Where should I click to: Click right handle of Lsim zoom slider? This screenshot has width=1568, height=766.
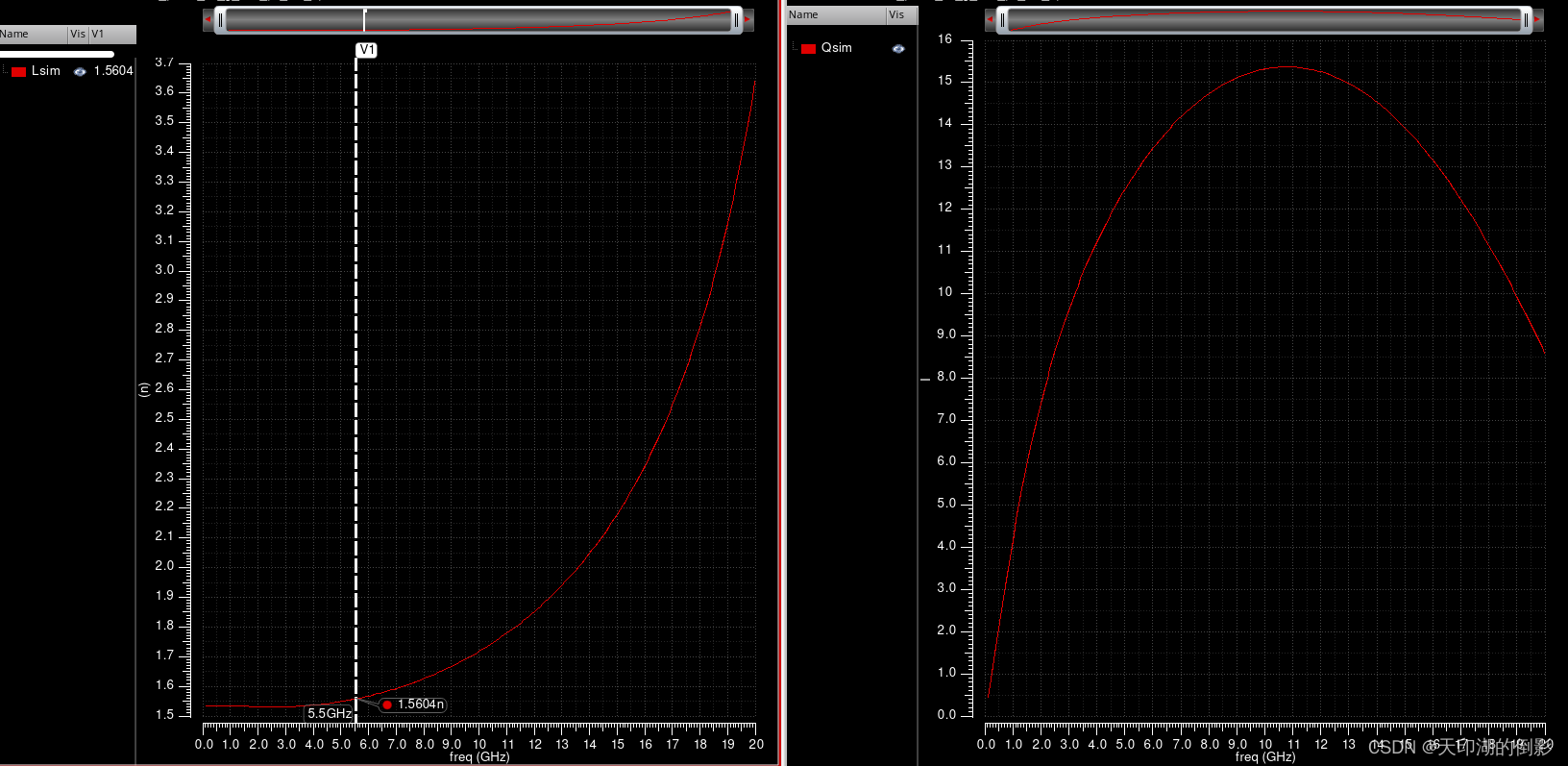pyautogui.click(x=736, y=19)
